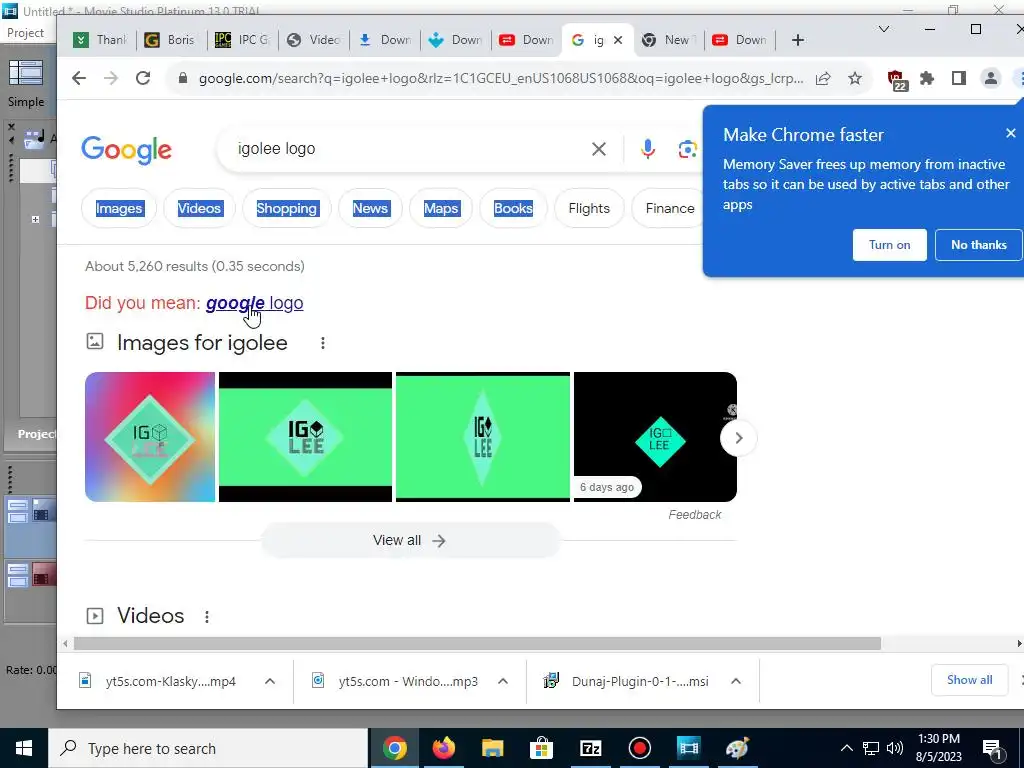Expand options for Dunaj-Plugin msi download
This screenshot has height=768, width=1024.
[736, 681]
